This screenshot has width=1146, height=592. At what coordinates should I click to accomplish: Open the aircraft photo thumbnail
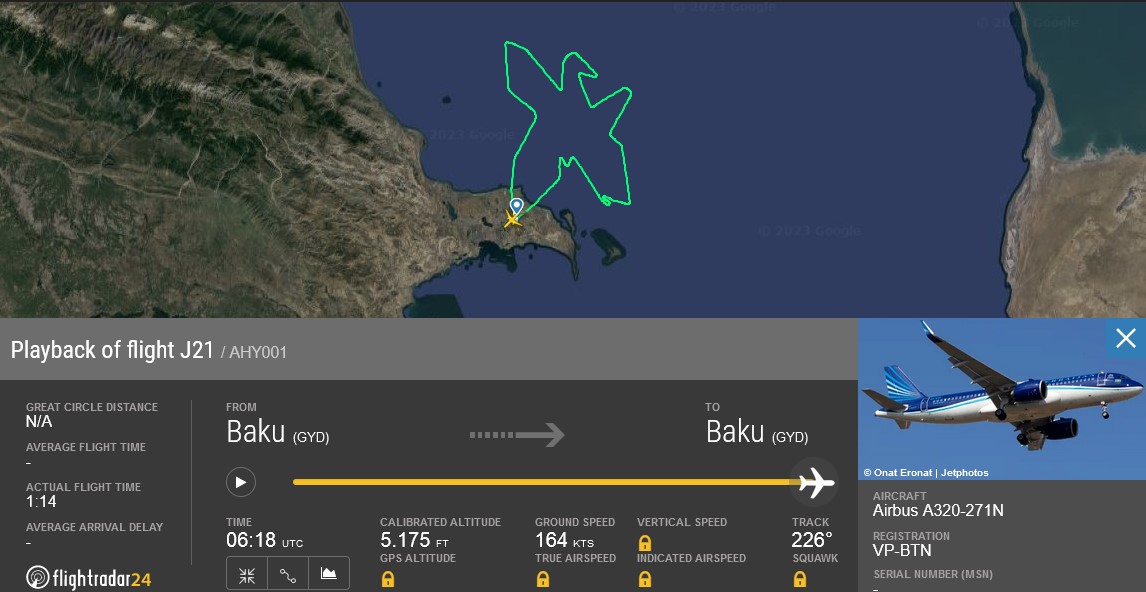1002,399
